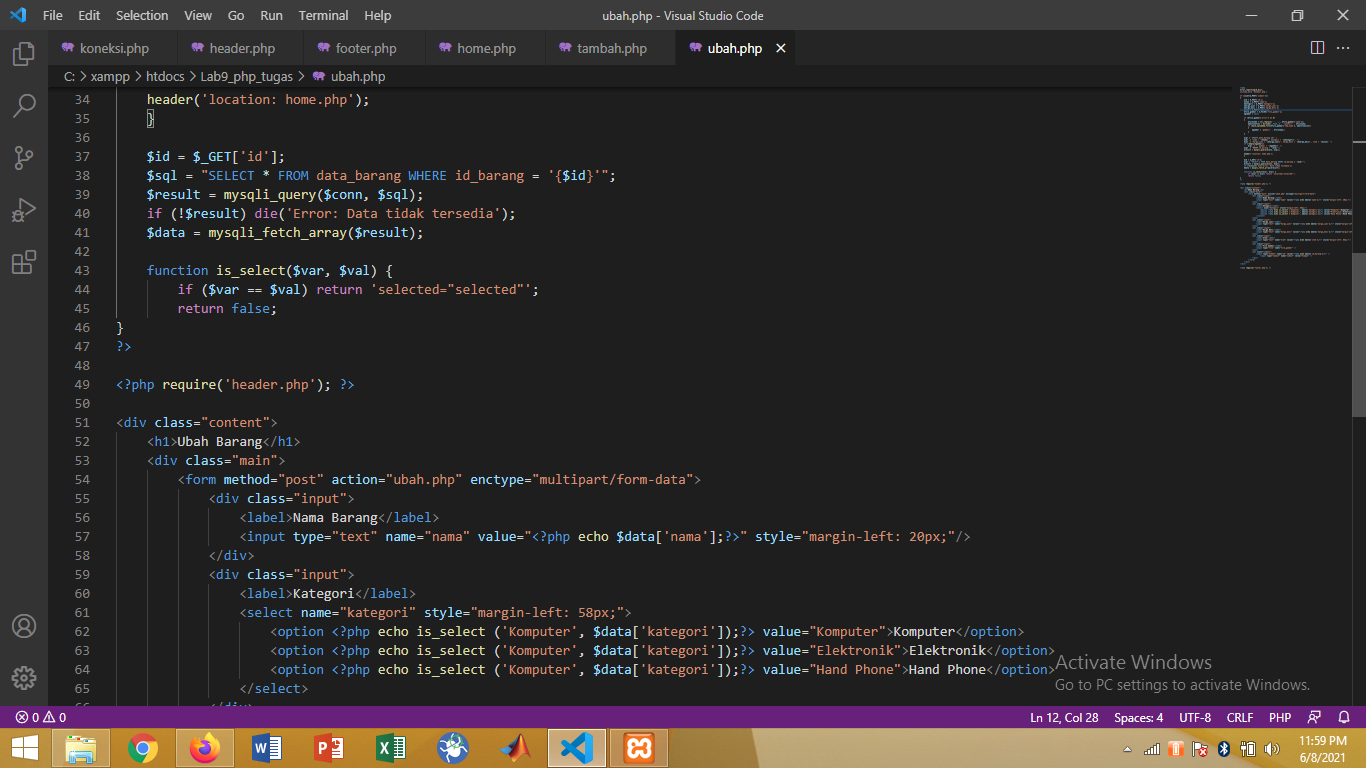Show hidden system tray icons arrow
The height and width of the screenshot is (768, 1366).
(1127, 749)
